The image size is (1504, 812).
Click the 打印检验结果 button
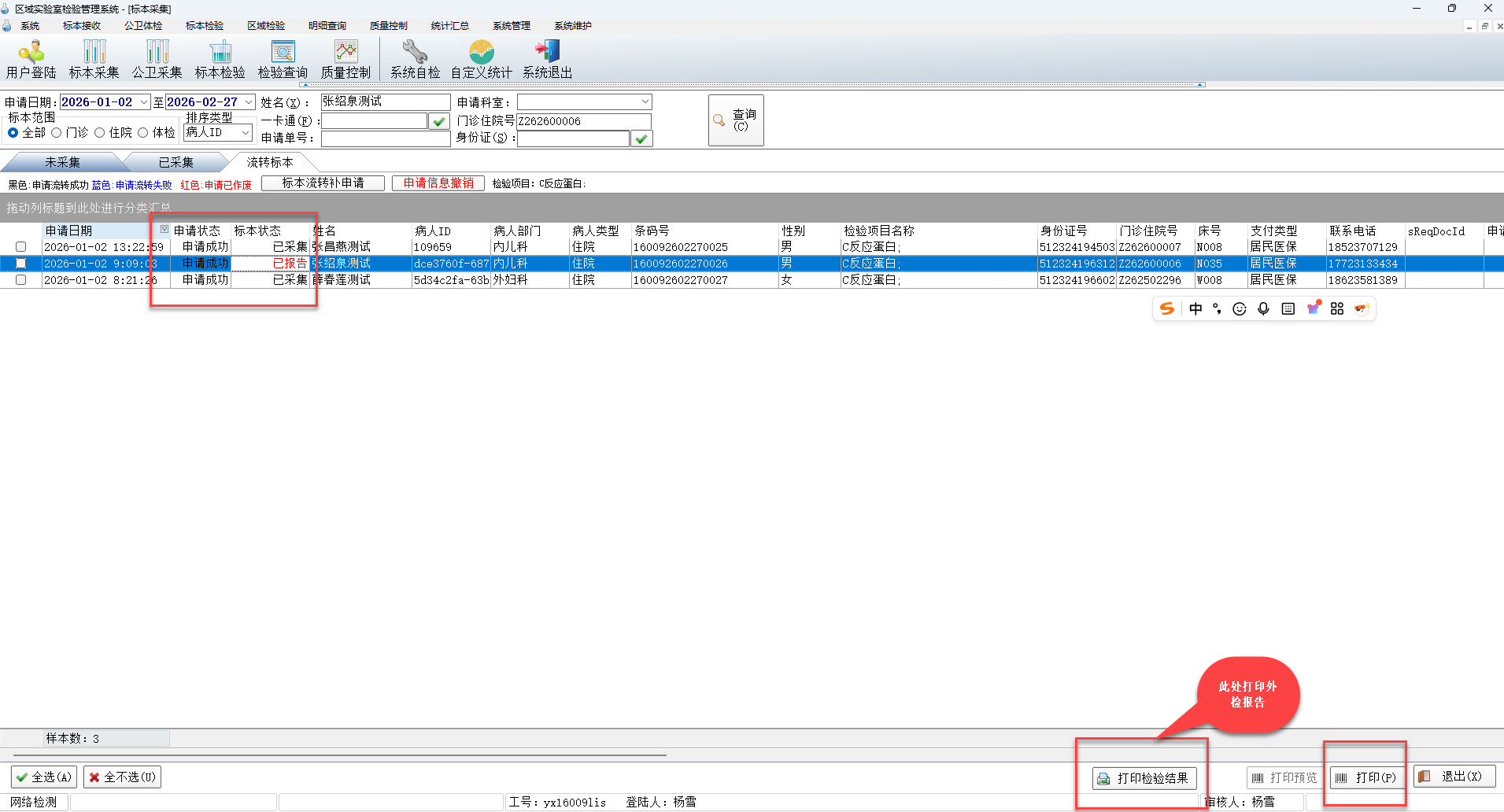coord(1144,778)
